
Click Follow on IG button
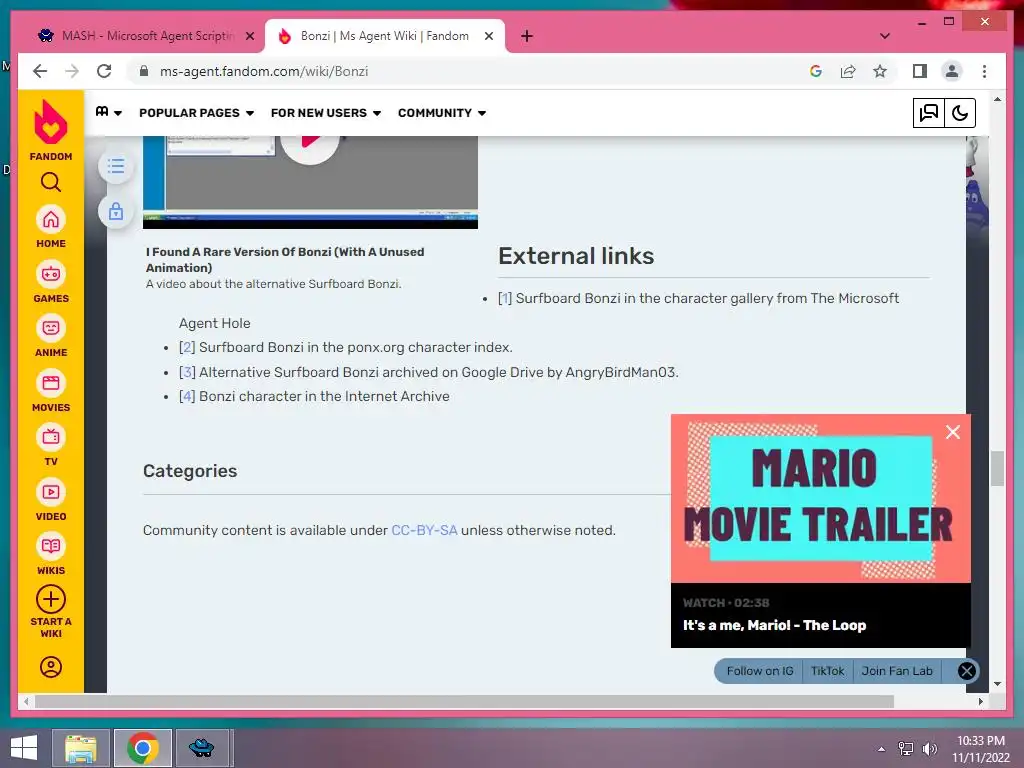coord(760,671)
